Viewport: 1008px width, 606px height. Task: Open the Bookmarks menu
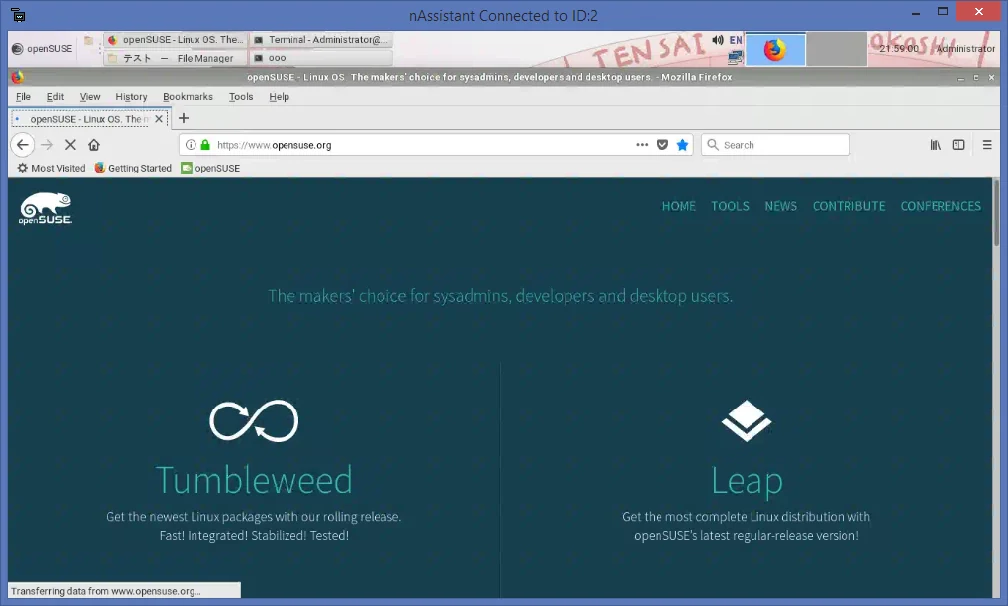point(188,96)
